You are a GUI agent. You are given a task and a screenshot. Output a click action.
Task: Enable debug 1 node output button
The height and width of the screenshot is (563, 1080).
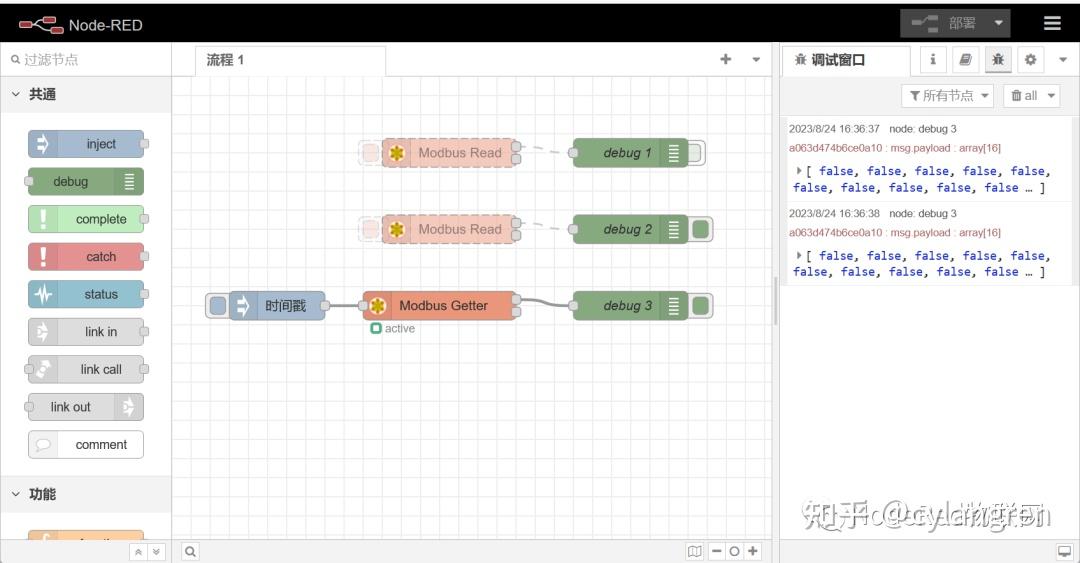[695, 153]
